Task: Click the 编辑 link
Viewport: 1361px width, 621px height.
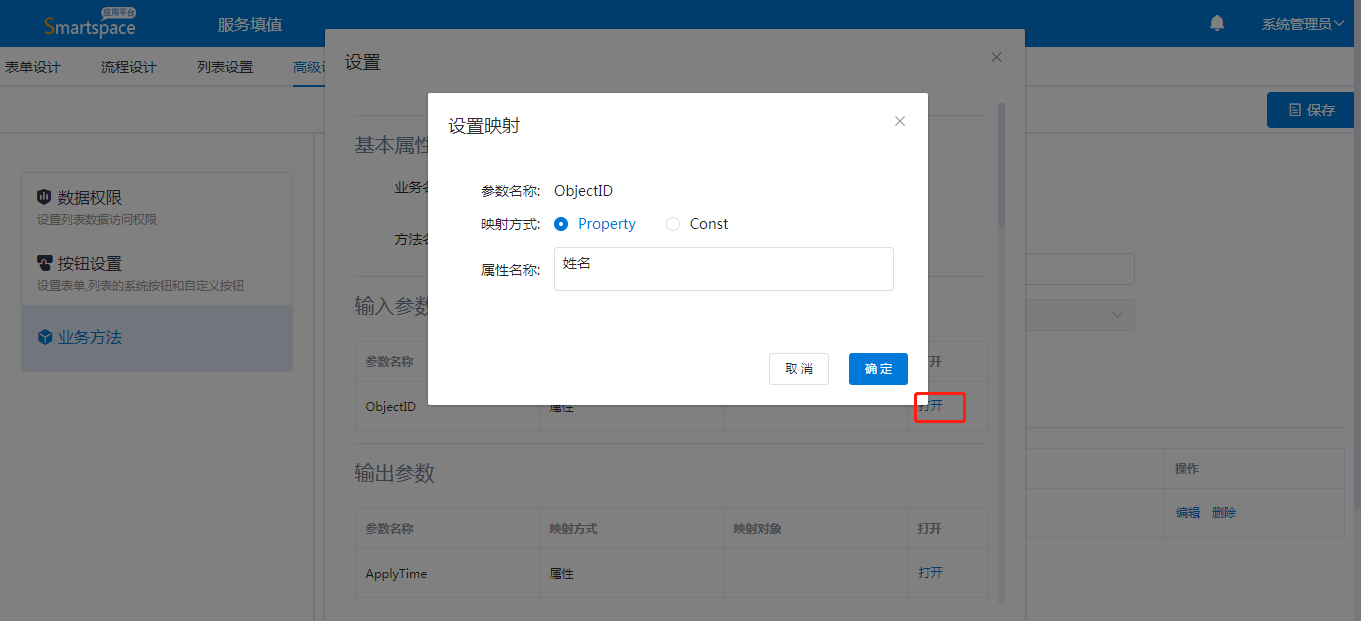Action: pos(1188,513)
